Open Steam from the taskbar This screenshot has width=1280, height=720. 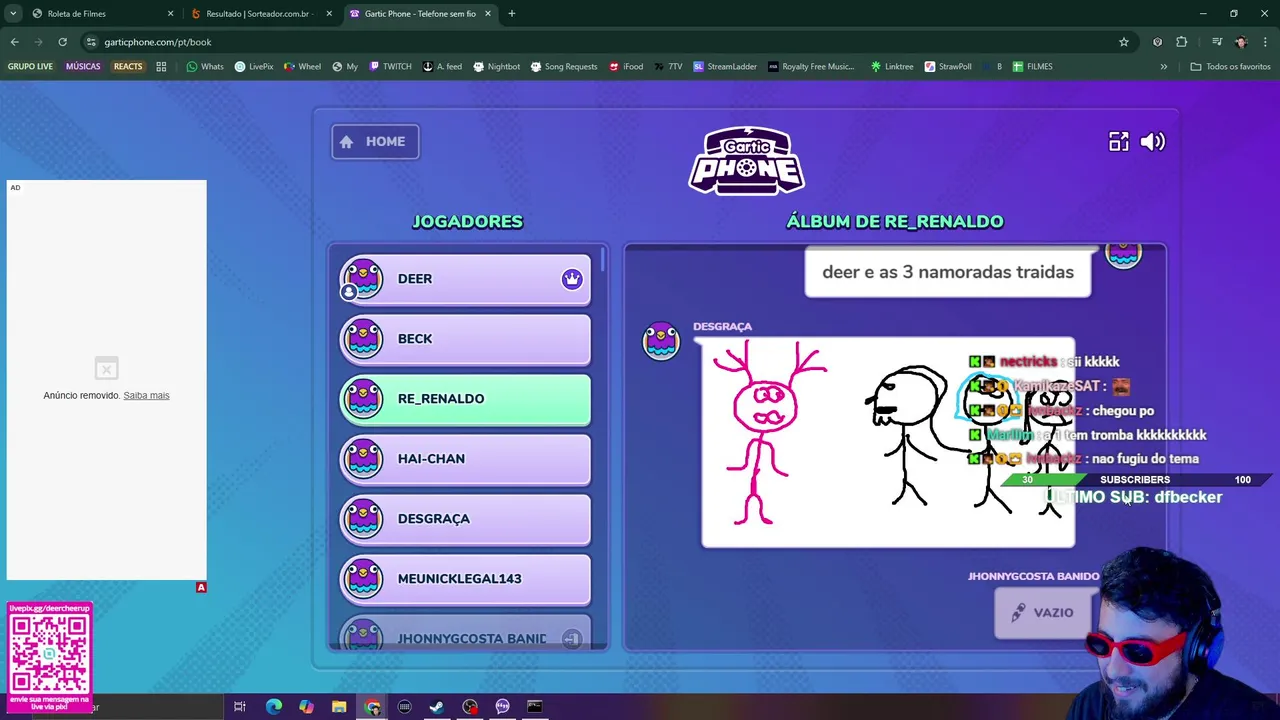point(437,707)
